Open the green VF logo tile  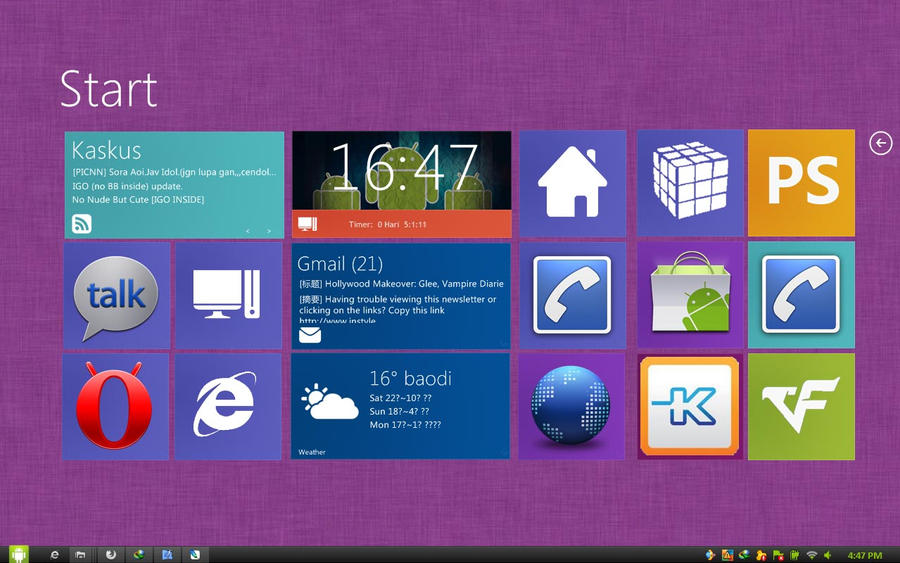point(801,406)
